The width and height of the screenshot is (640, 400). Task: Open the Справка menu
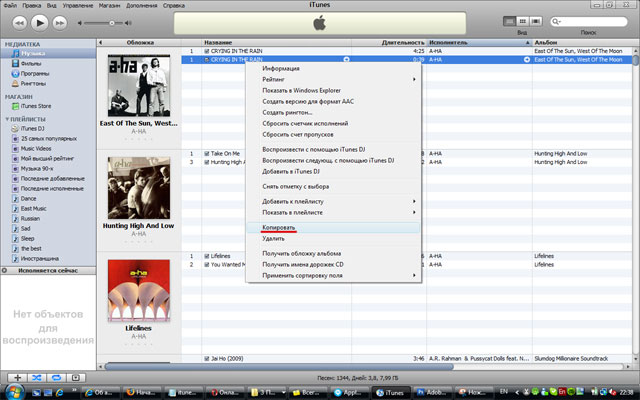coord(173,5)
